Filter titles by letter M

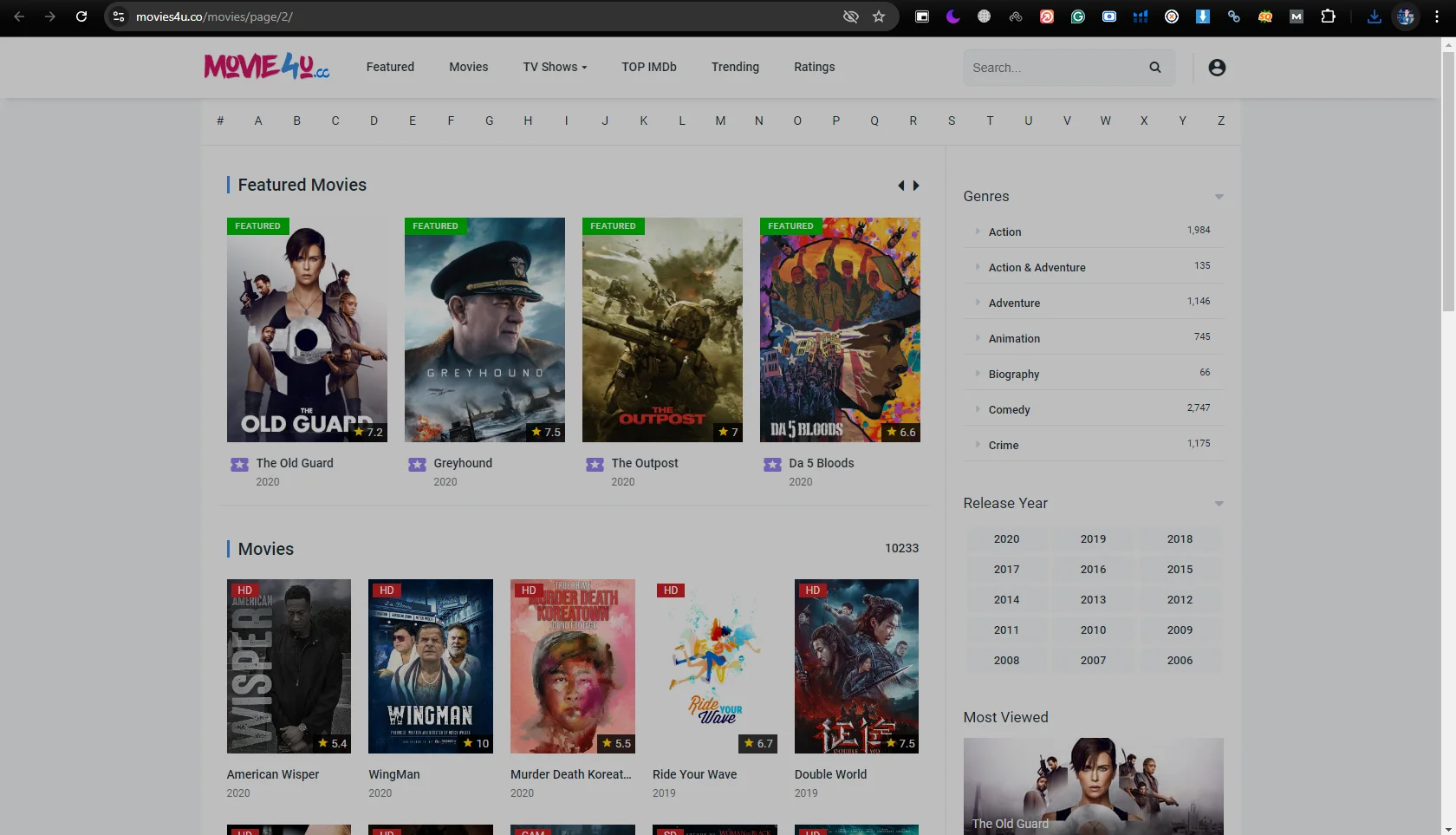point(720,121)
